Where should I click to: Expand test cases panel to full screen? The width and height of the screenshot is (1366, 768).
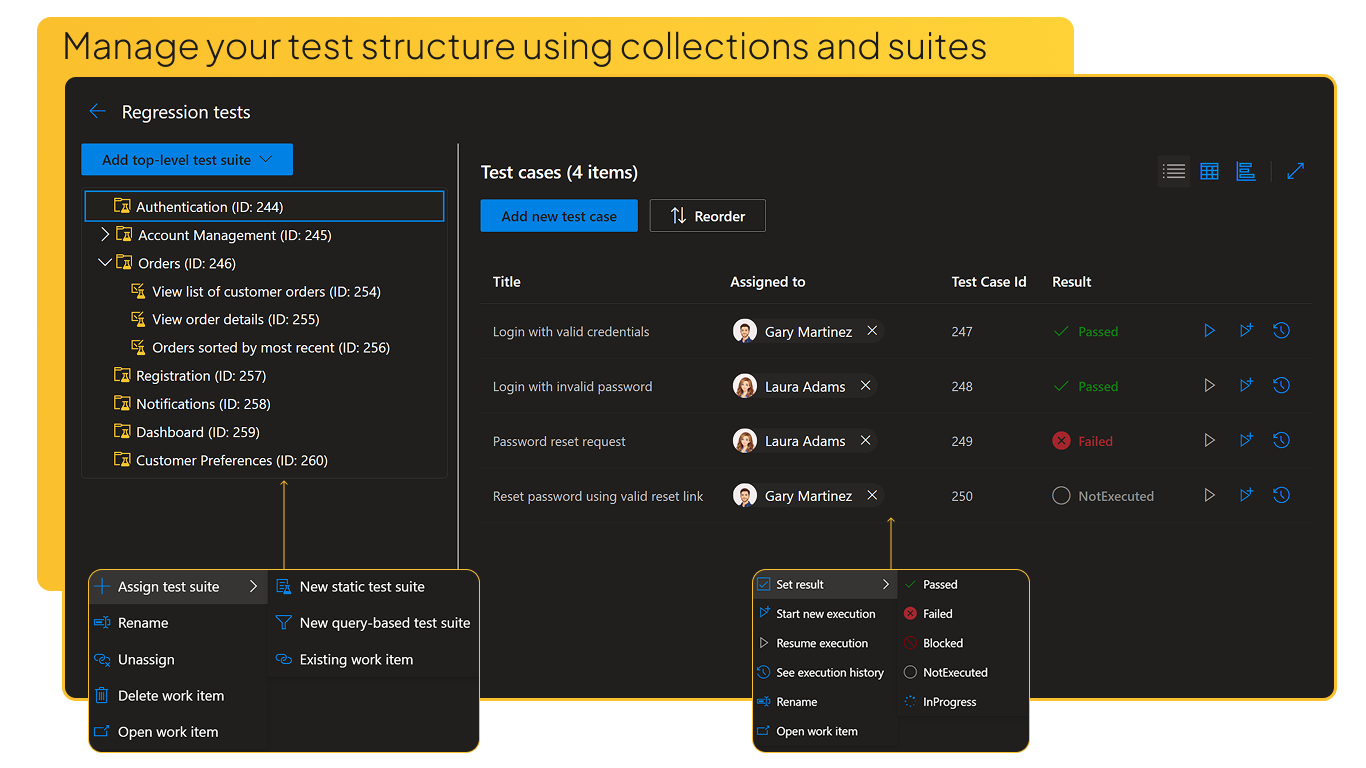(x=1295, y=171)
